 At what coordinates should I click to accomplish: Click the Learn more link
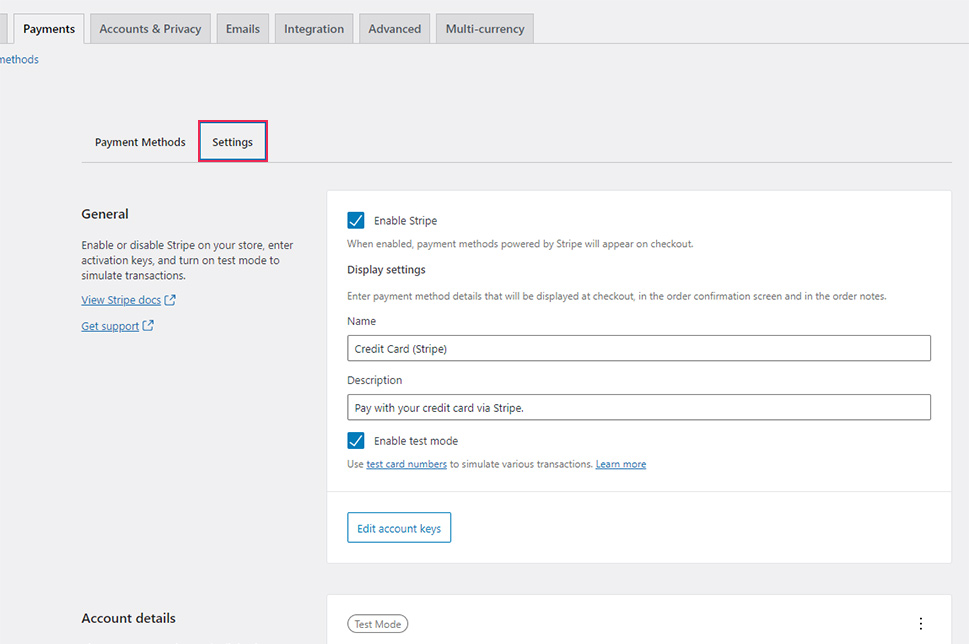point(621,464)
